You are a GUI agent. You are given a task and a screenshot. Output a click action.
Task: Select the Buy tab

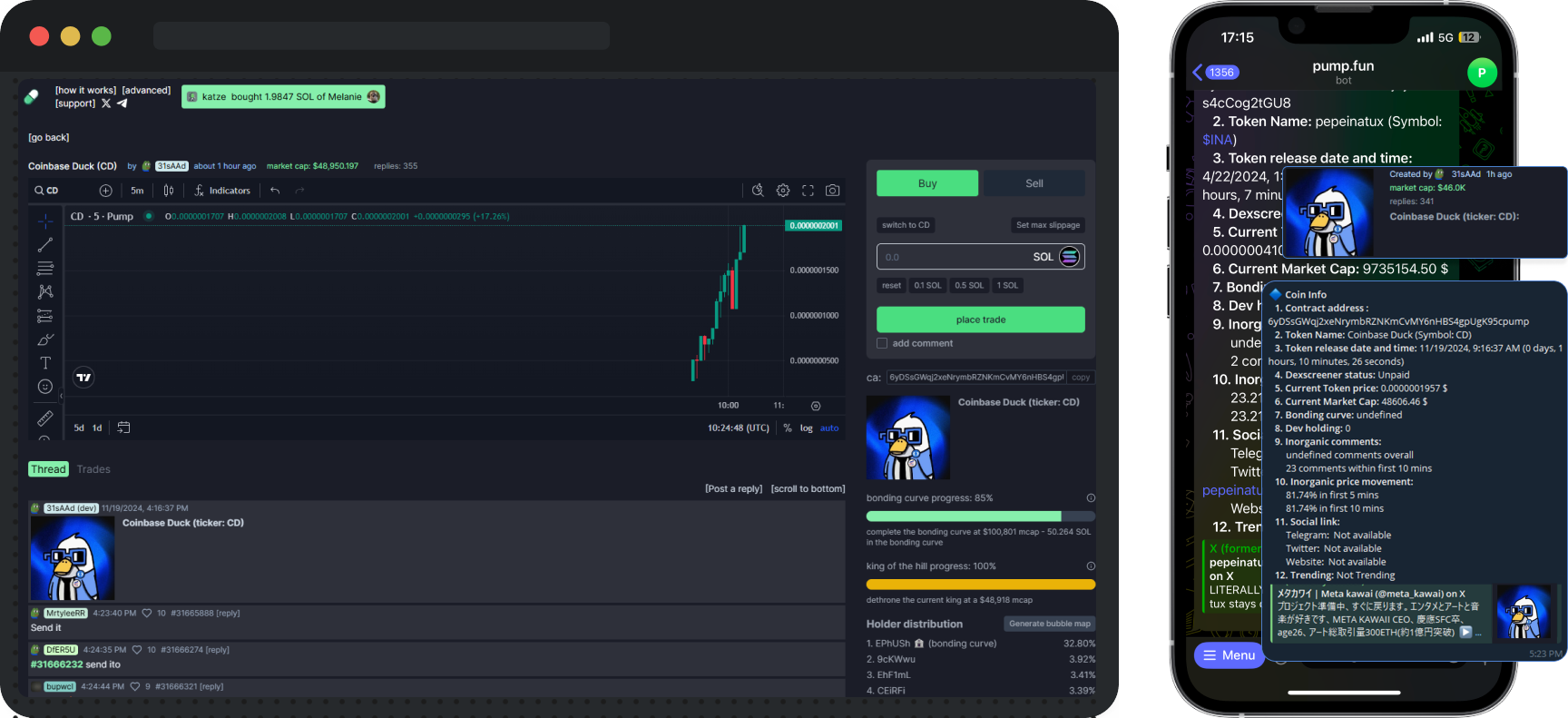927,183
